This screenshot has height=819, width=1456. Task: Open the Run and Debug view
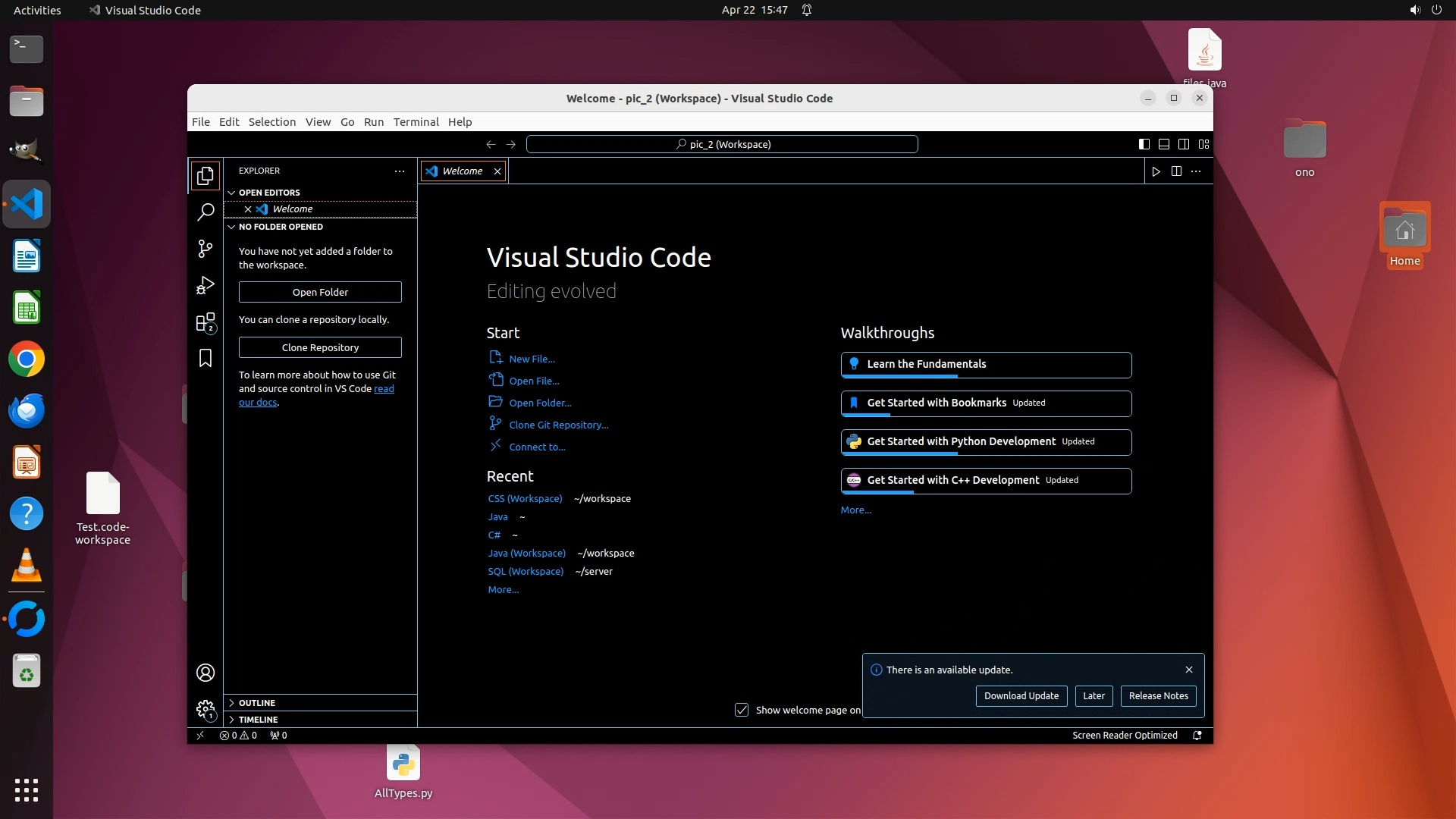pos(206,285)
